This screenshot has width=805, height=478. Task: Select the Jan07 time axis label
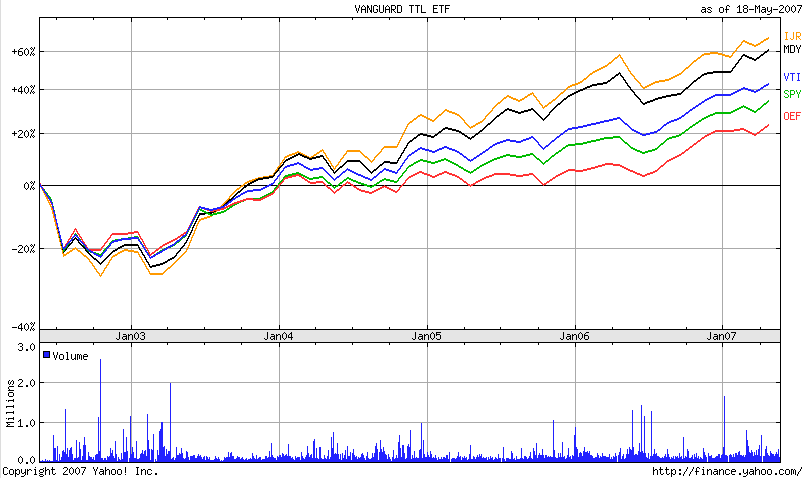tap(723, 336)
